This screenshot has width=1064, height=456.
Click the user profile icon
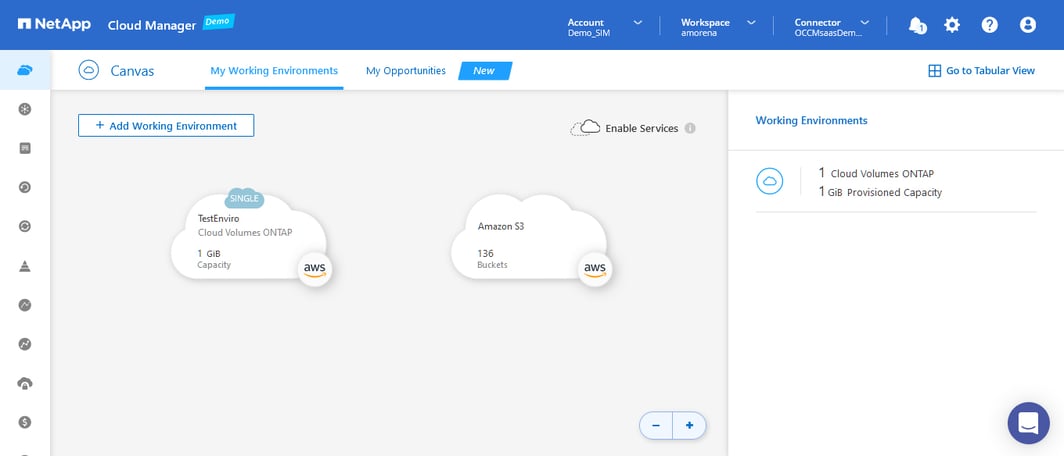[x=1027, y=25]
